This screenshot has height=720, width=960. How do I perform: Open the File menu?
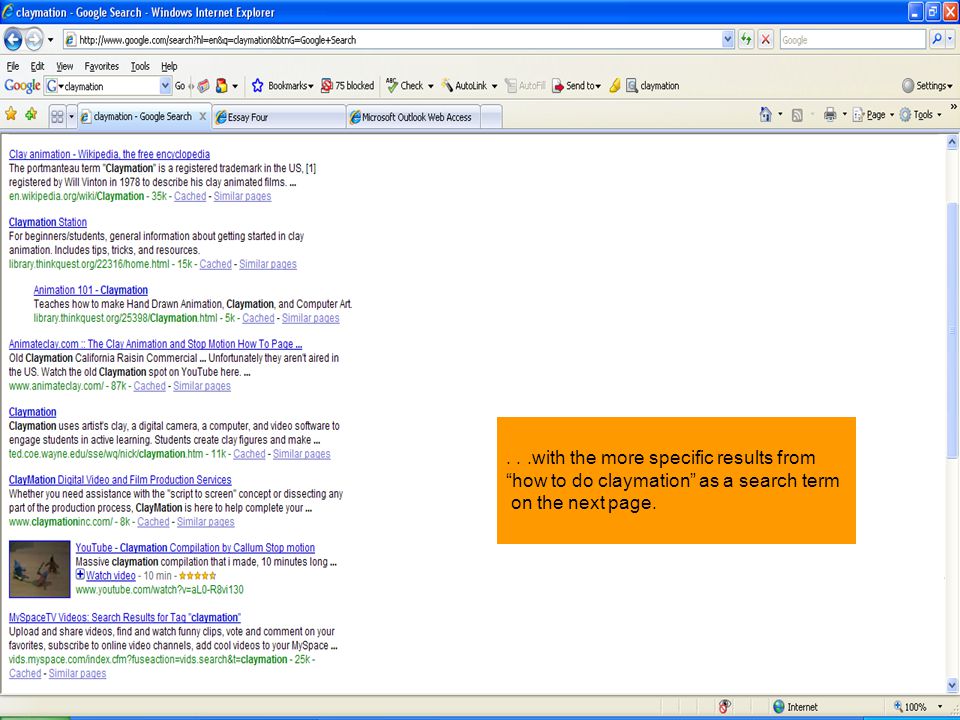[13, 66]
